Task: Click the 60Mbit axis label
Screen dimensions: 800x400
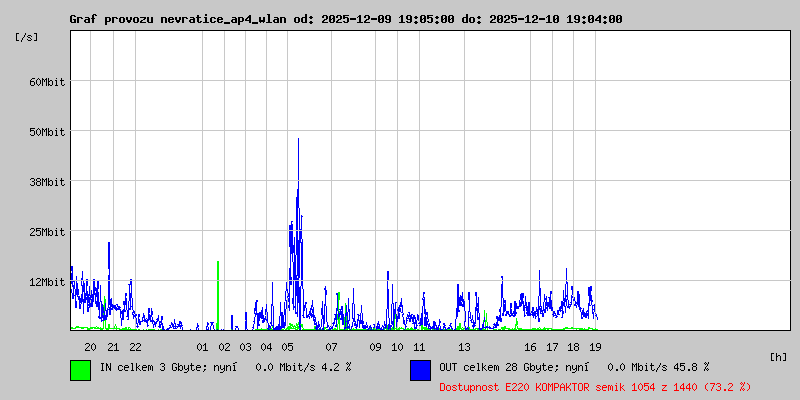Action: tap(47, 82)
